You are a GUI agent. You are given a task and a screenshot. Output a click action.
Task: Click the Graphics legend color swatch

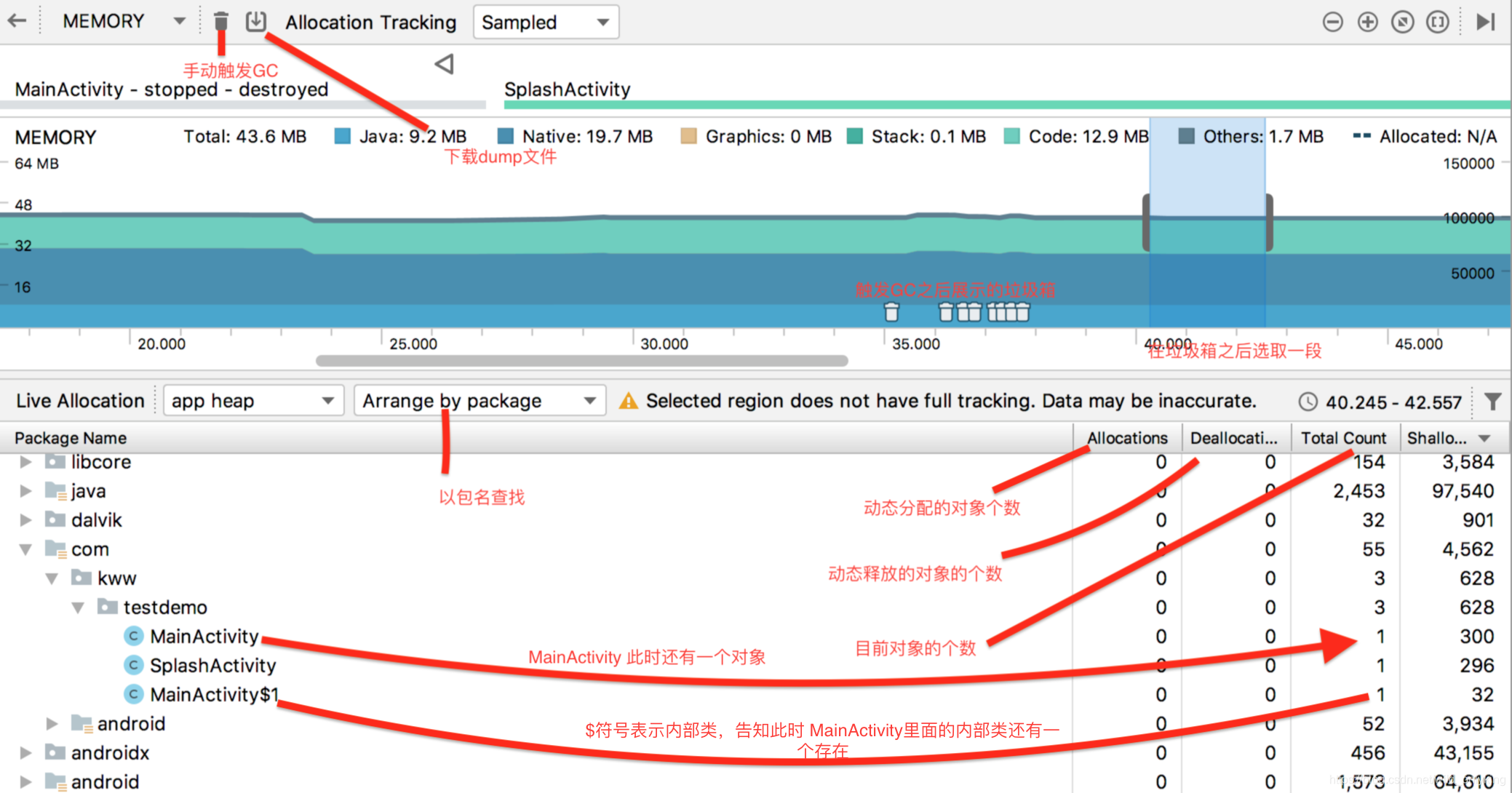(688, 136)
